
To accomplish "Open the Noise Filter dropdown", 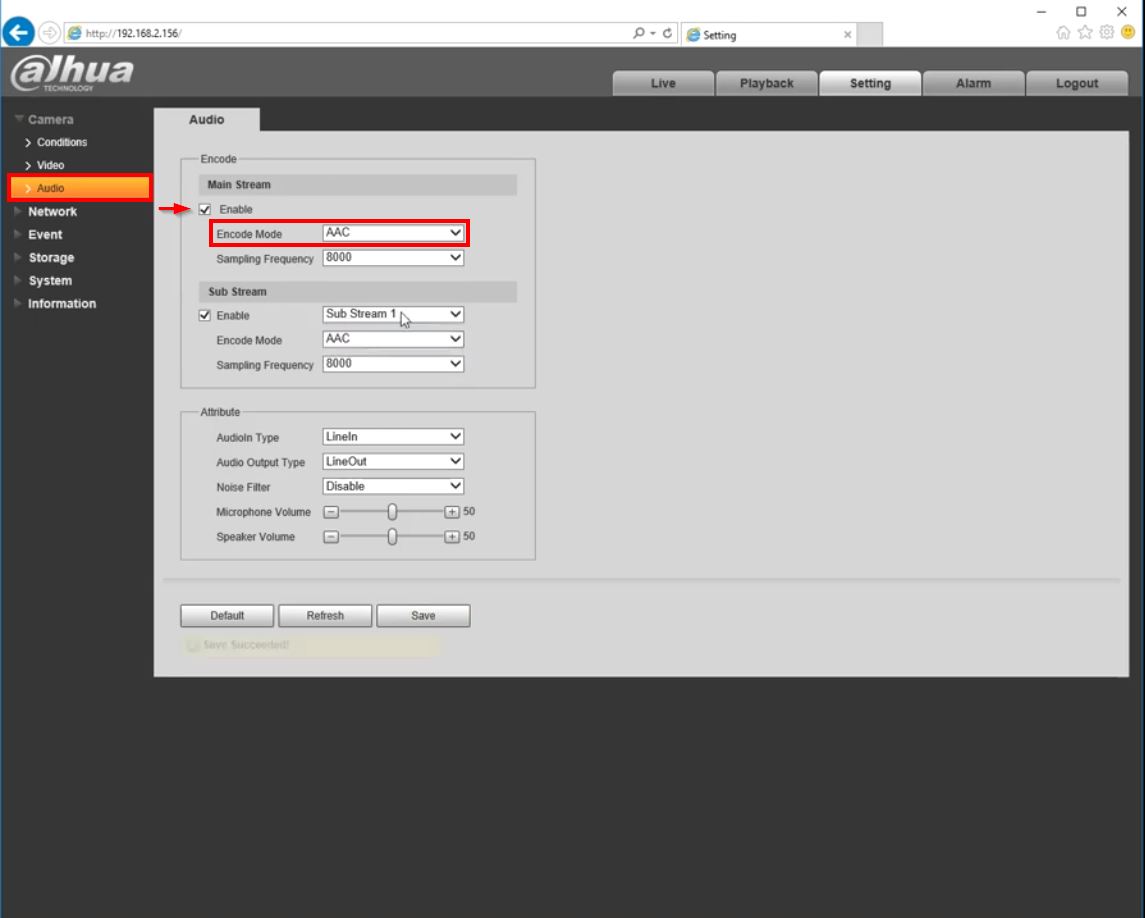I will 393,487.
